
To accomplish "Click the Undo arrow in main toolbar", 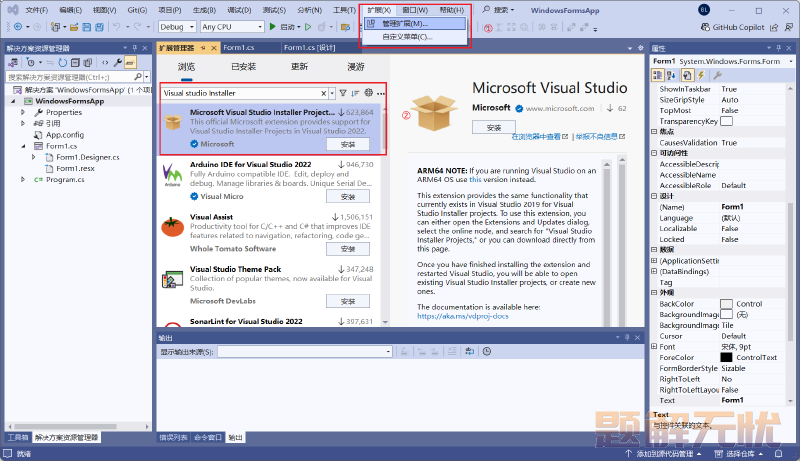I will [x=116, y=27].
